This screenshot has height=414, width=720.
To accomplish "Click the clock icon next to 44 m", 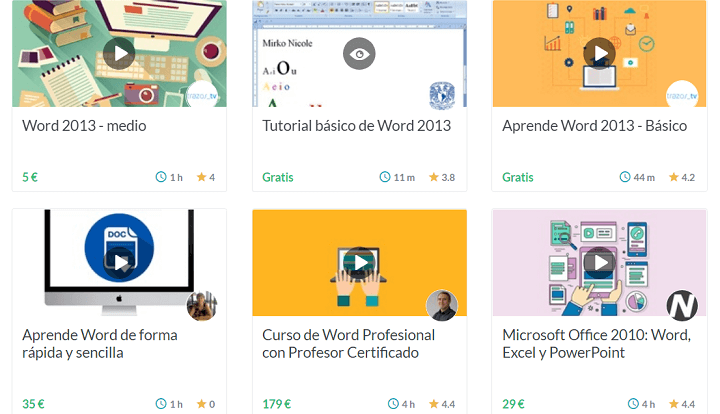I will 625,177.
